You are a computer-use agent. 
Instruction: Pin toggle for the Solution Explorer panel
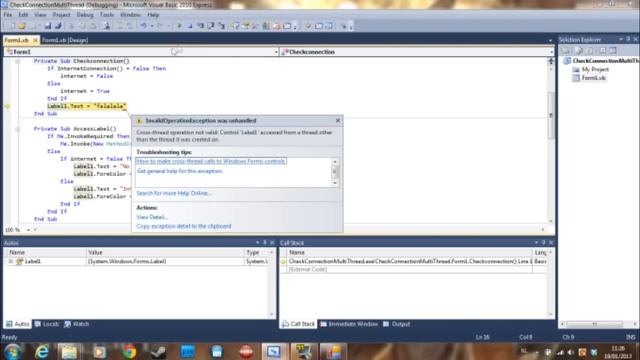[628, 39]
